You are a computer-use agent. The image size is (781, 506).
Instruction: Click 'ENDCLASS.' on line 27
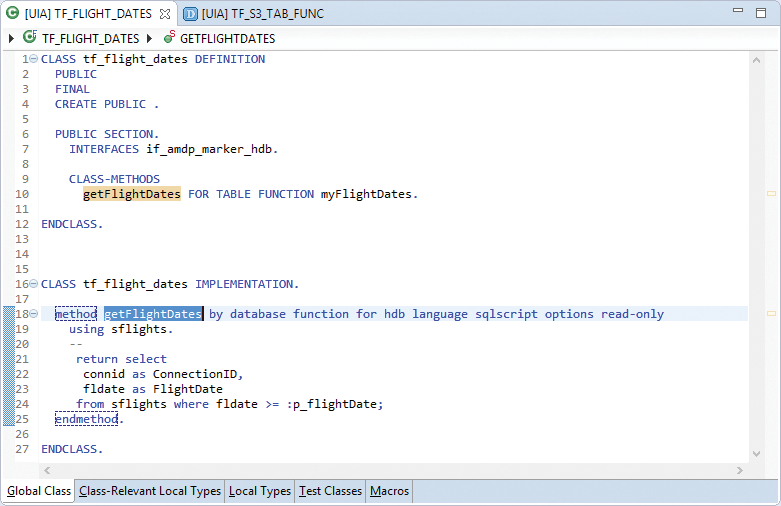(x=72, y=449)
